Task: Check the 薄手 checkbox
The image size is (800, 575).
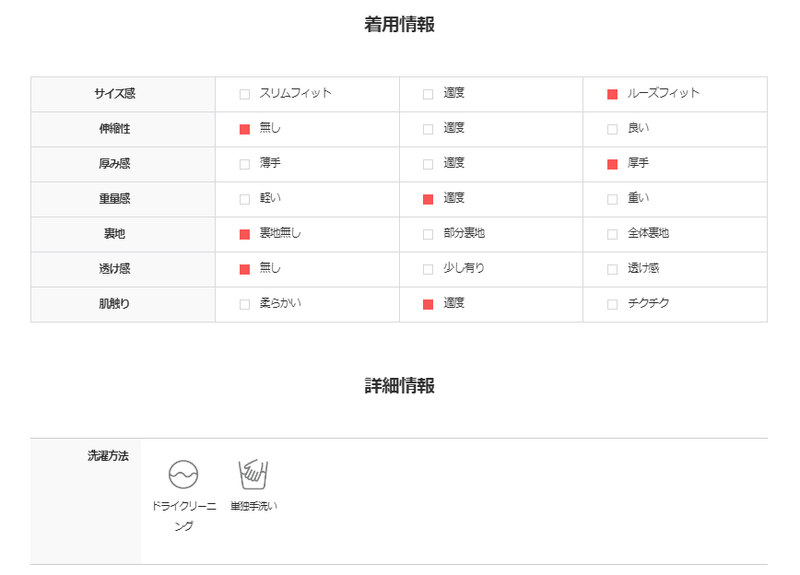Action: point(244,164)
